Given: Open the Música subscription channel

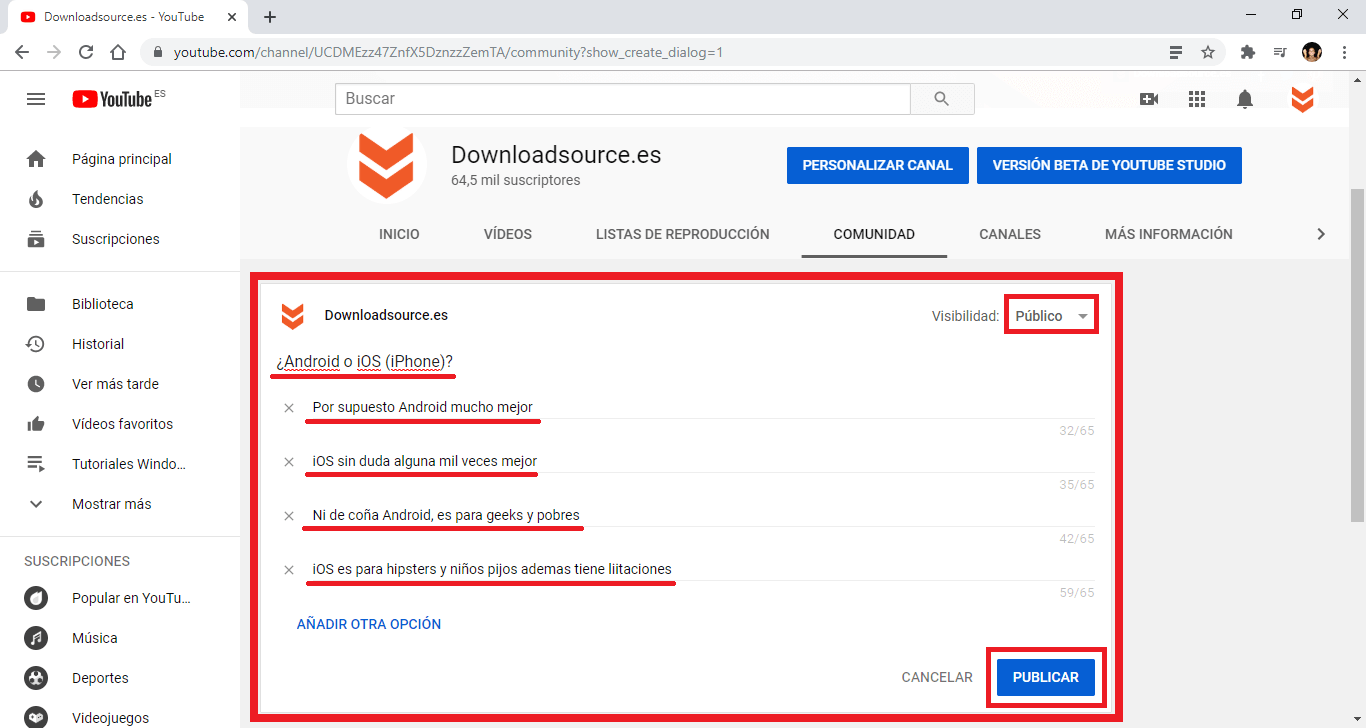Looking at the screenshot, I should (x=120, y=638).
